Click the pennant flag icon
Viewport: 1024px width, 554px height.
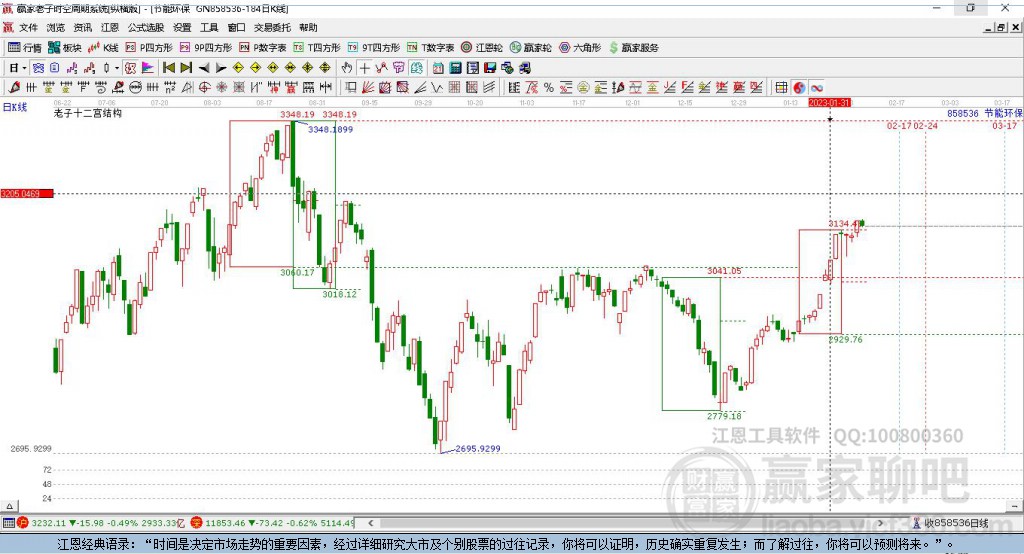coord(148,67)
